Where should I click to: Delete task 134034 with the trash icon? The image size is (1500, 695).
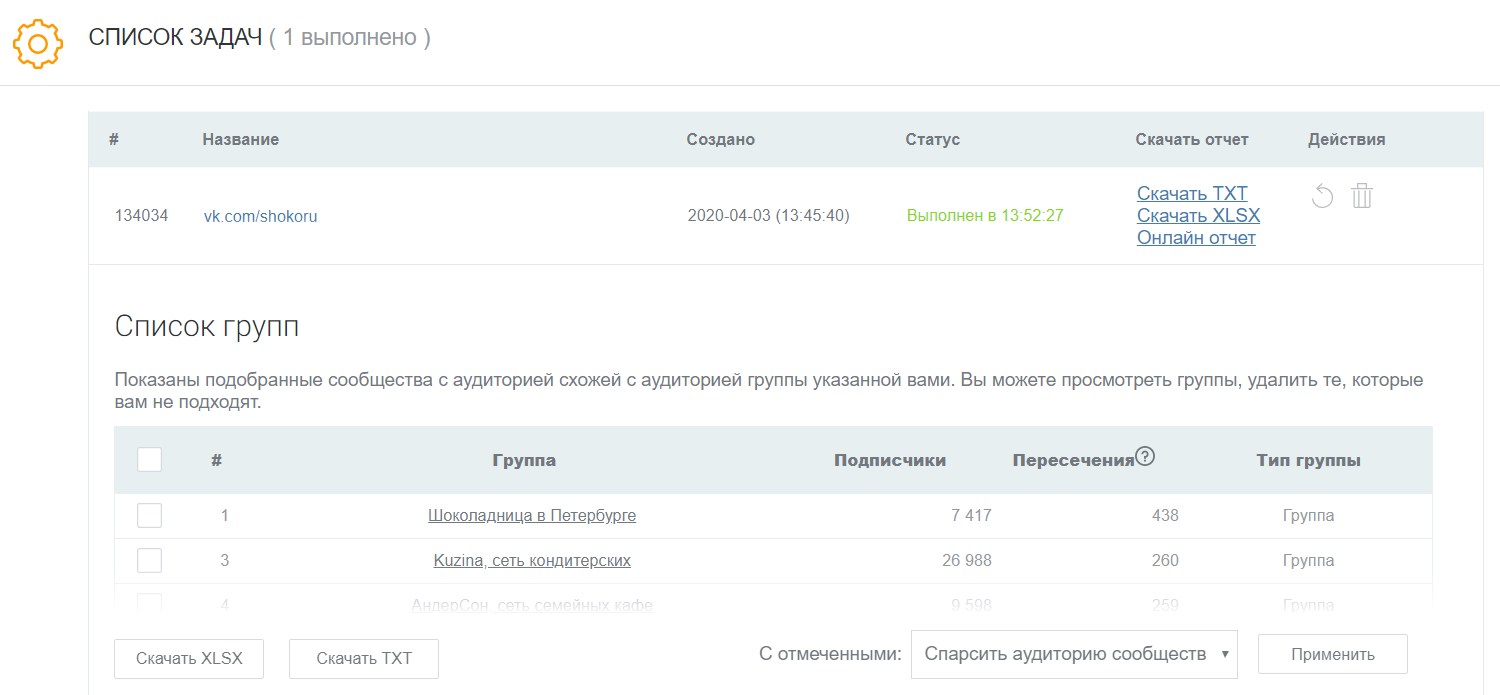(1362, 196)
